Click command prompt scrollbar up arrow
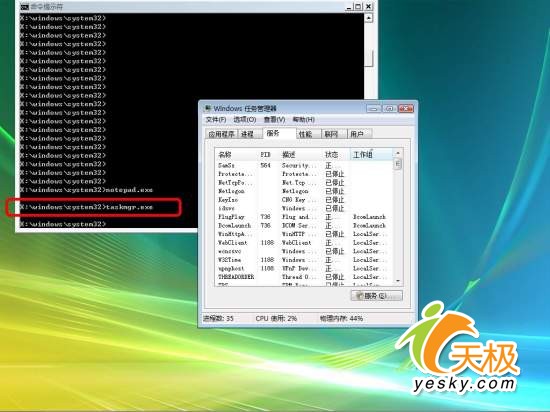550x412 pixels. [368, 18]
